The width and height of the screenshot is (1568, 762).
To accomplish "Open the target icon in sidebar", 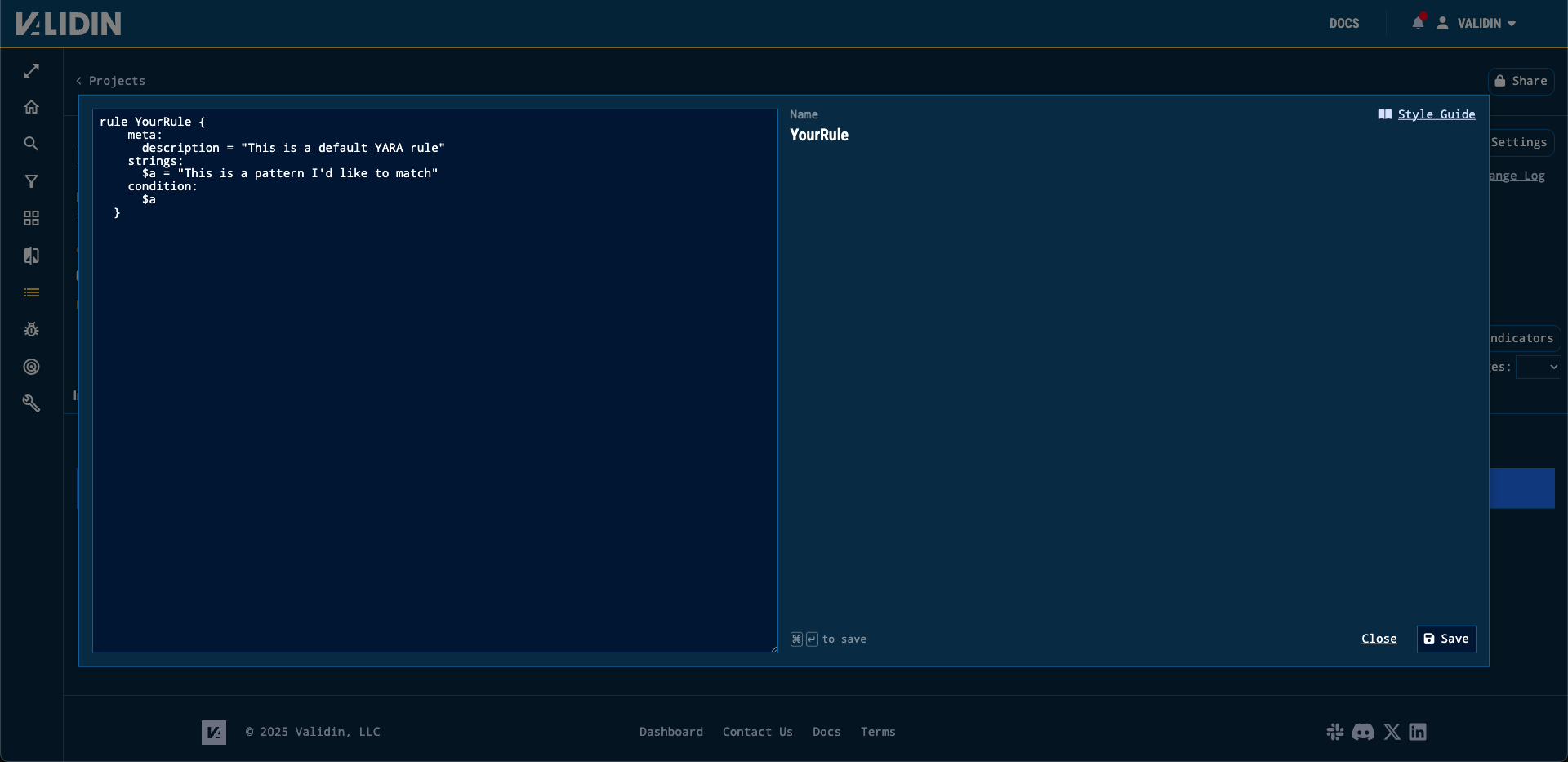I will click(31, 367).
